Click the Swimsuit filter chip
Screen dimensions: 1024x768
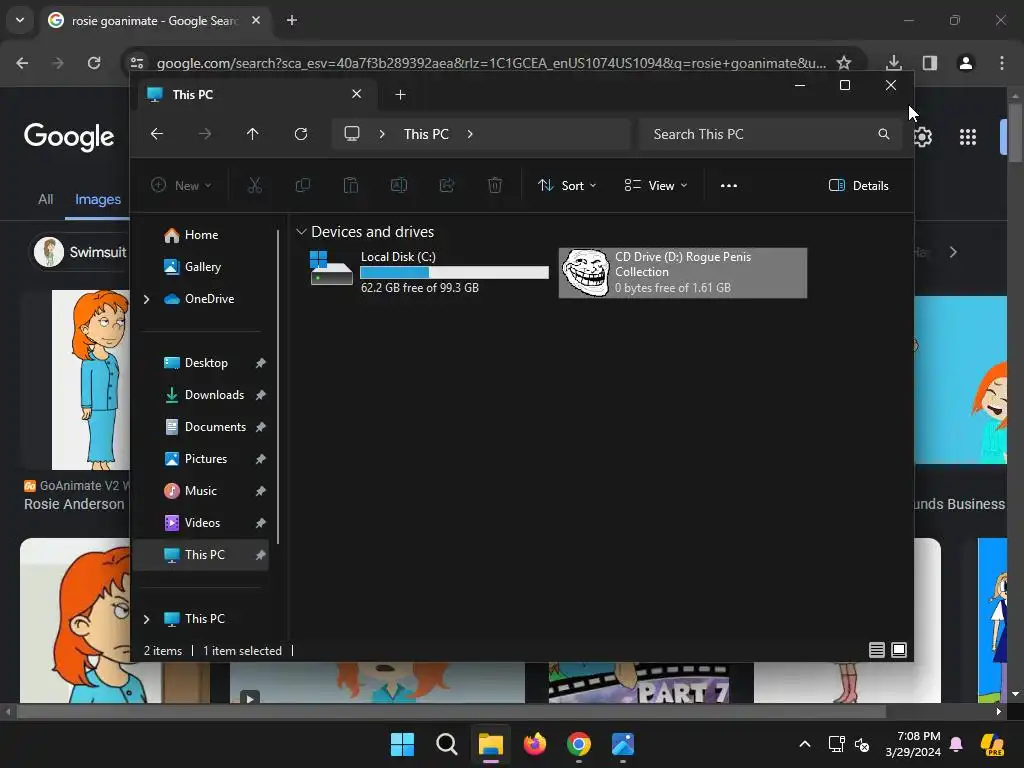tap(80, 251)
